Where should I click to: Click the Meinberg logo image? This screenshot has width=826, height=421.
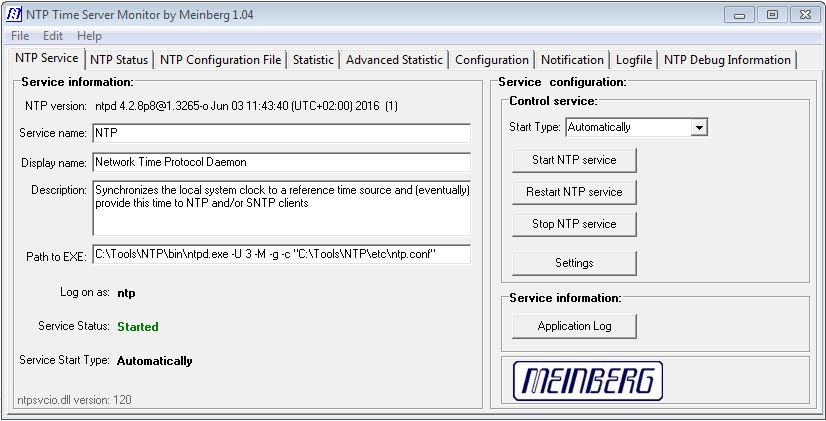pos(587,380)
